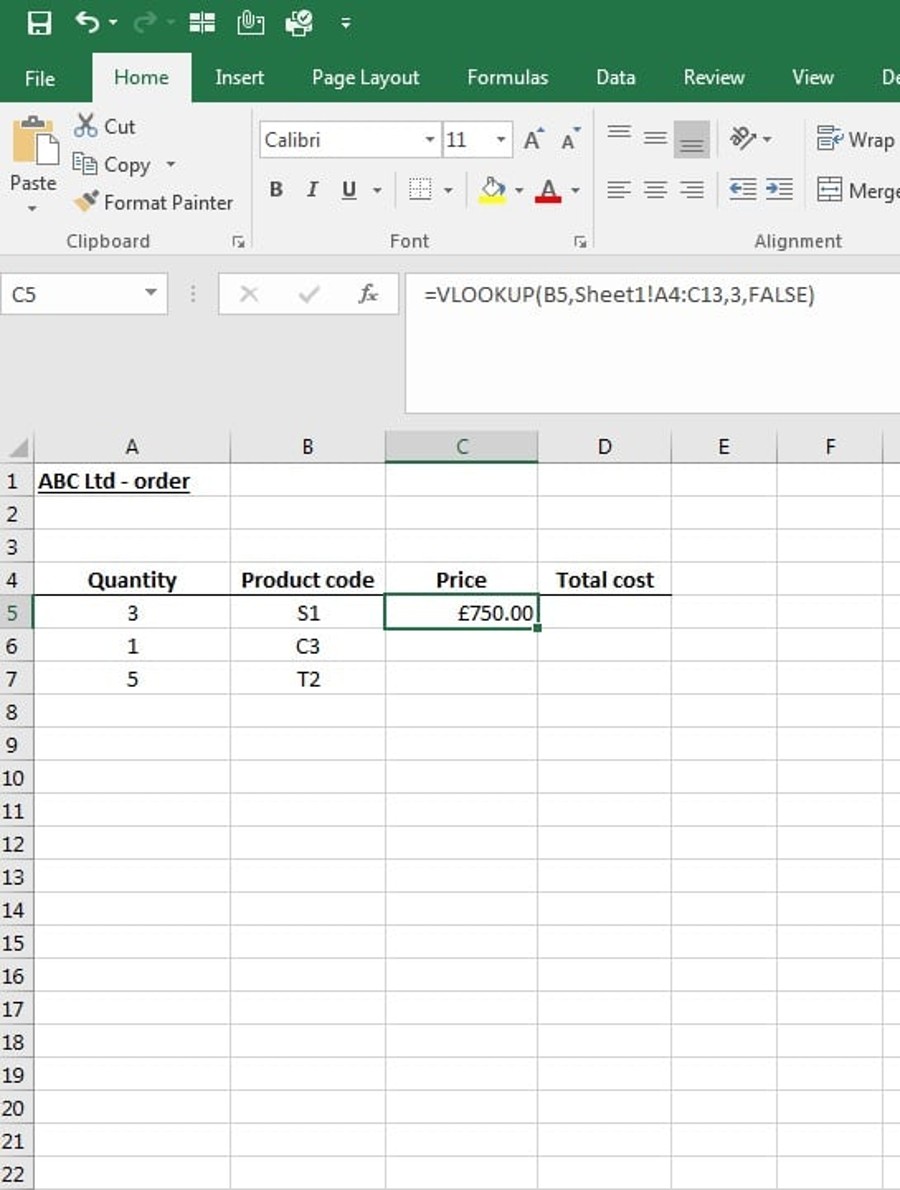Click Increase Font Size icon

[x=533, y=140]
